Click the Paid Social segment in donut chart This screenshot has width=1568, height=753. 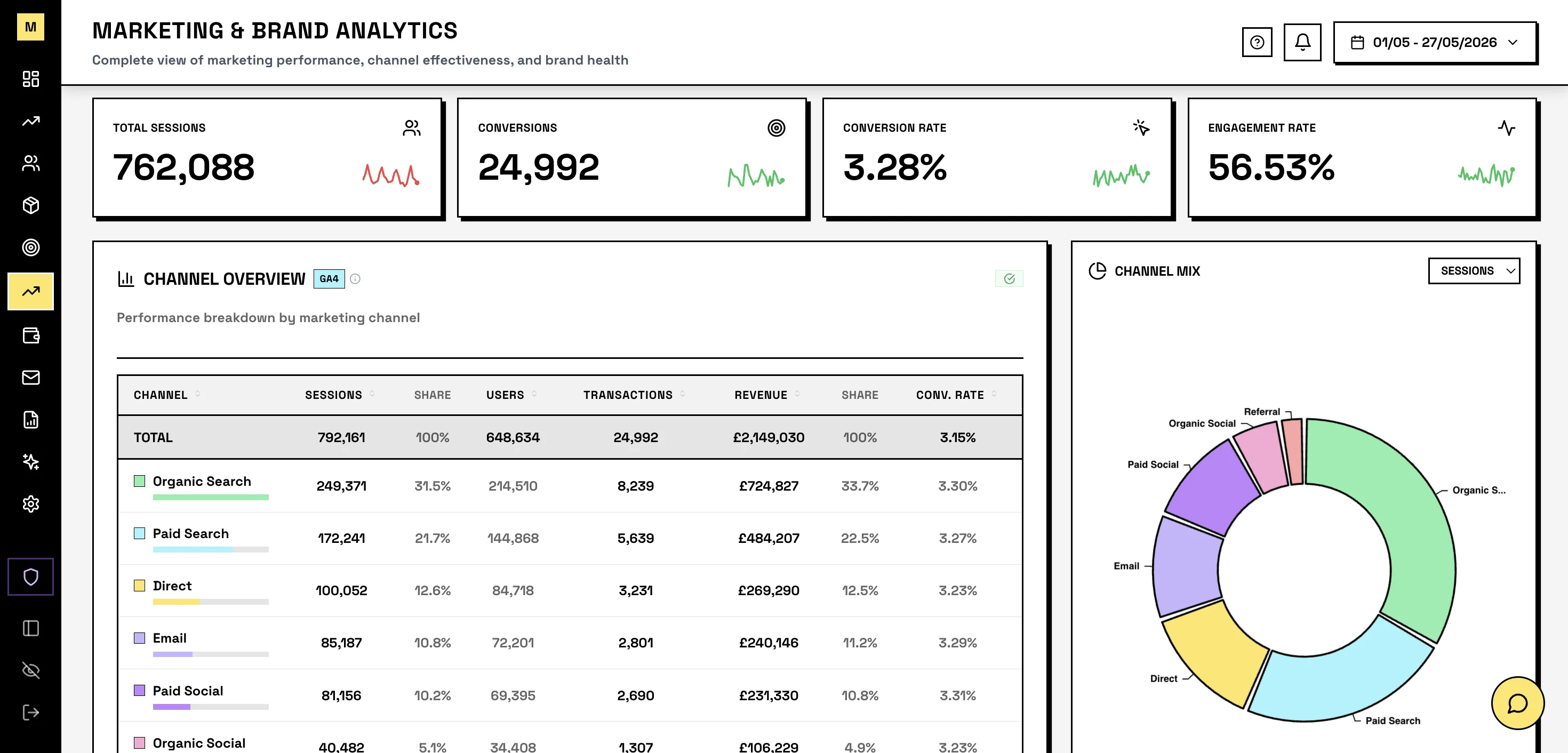1211,490
